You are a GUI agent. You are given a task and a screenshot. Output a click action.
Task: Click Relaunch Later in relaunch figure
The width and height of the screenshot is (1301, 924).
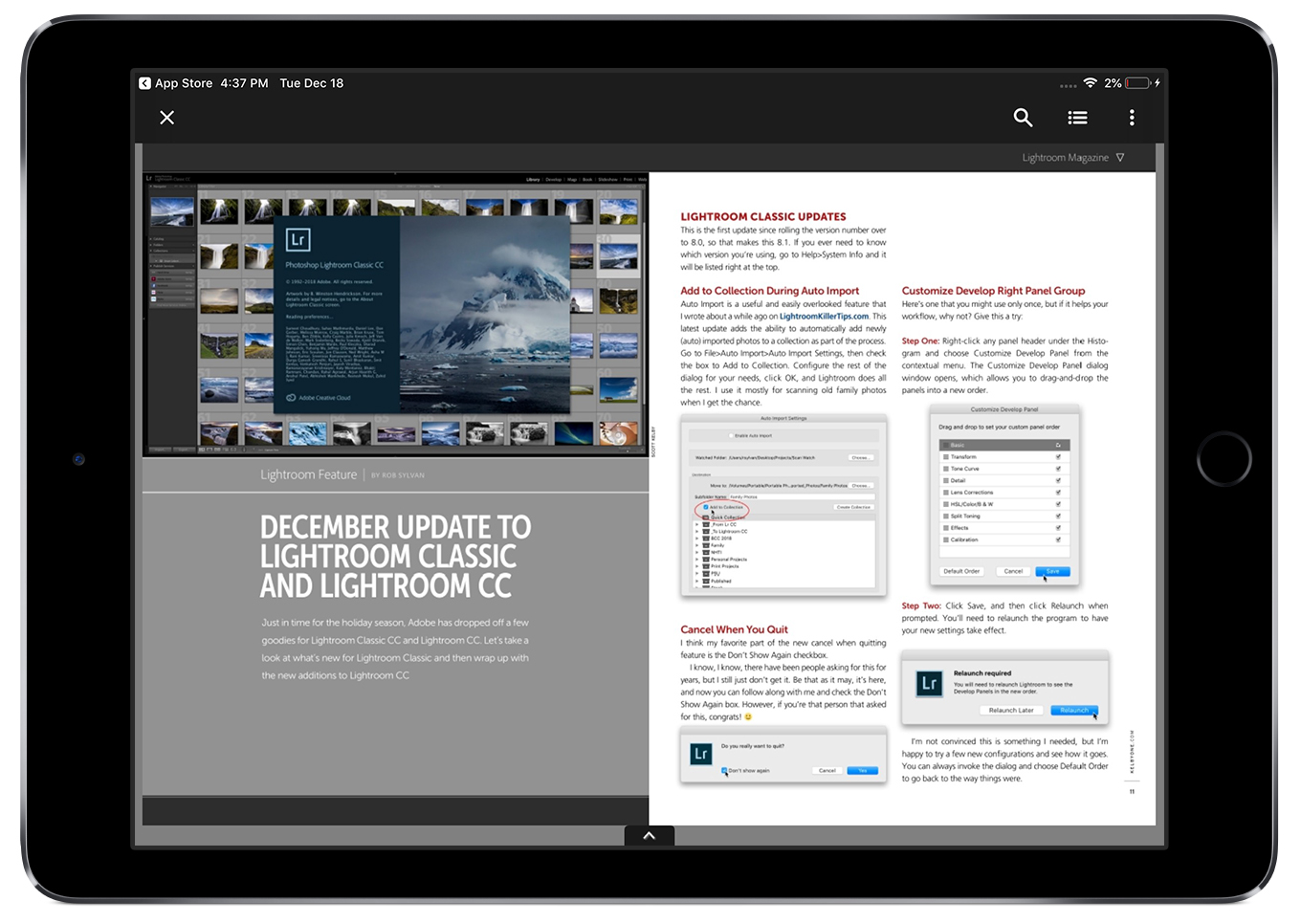[1011, 711]
